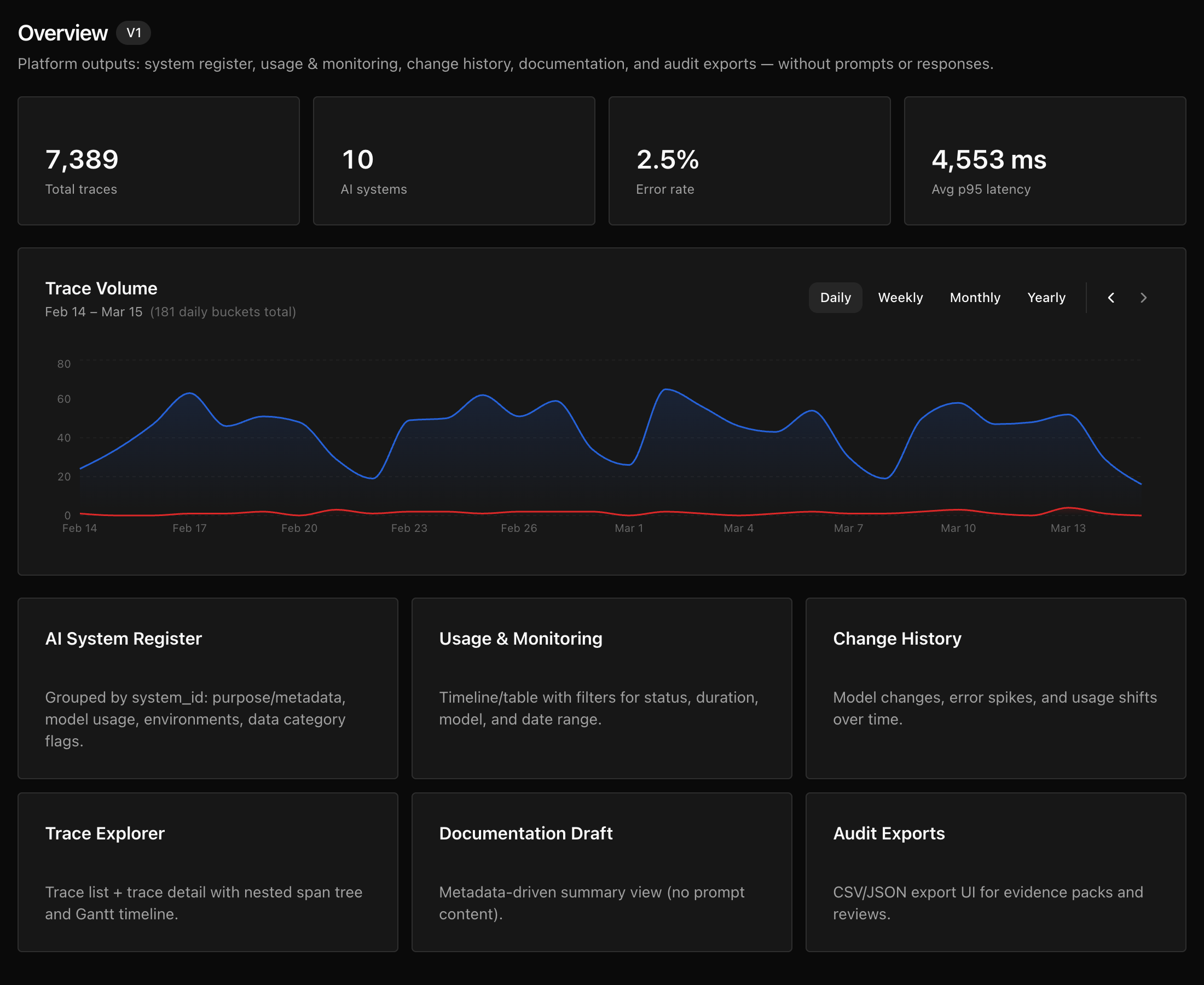Click the Feb 20 axis label
Screen dimensions: 1204x985
tap(299, 528)
